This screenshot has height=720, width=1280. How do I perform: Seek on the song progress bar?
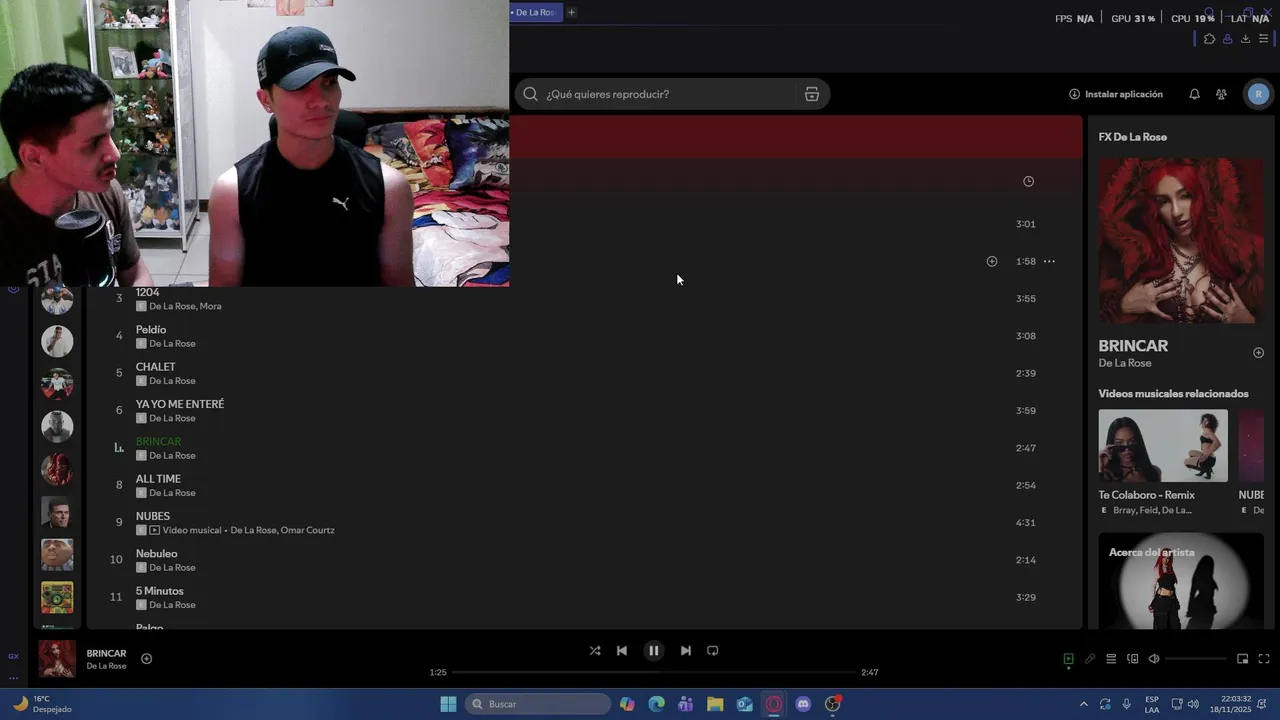click(654, 672)
